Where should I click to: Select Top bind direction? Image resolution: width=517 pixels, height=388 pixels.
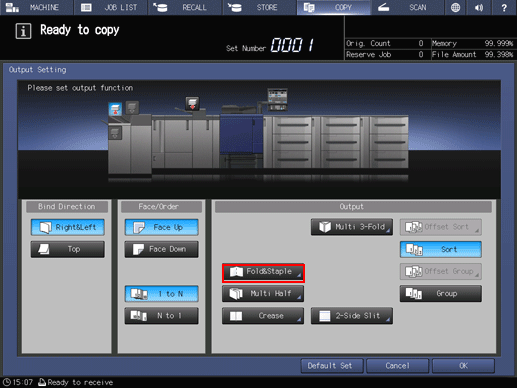pos(68,249)
